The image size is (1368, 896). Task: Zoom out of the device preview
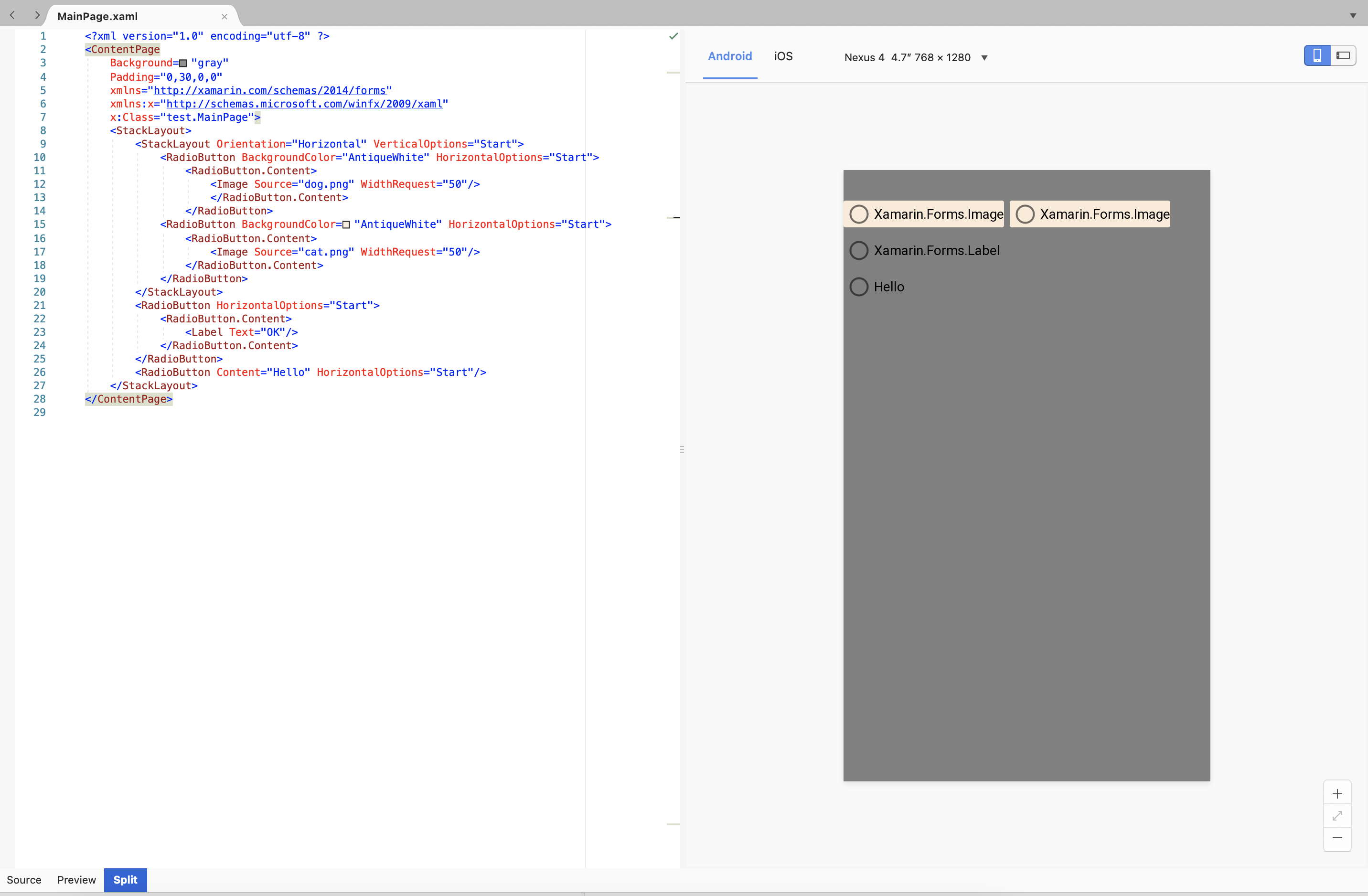point(1337,839)
